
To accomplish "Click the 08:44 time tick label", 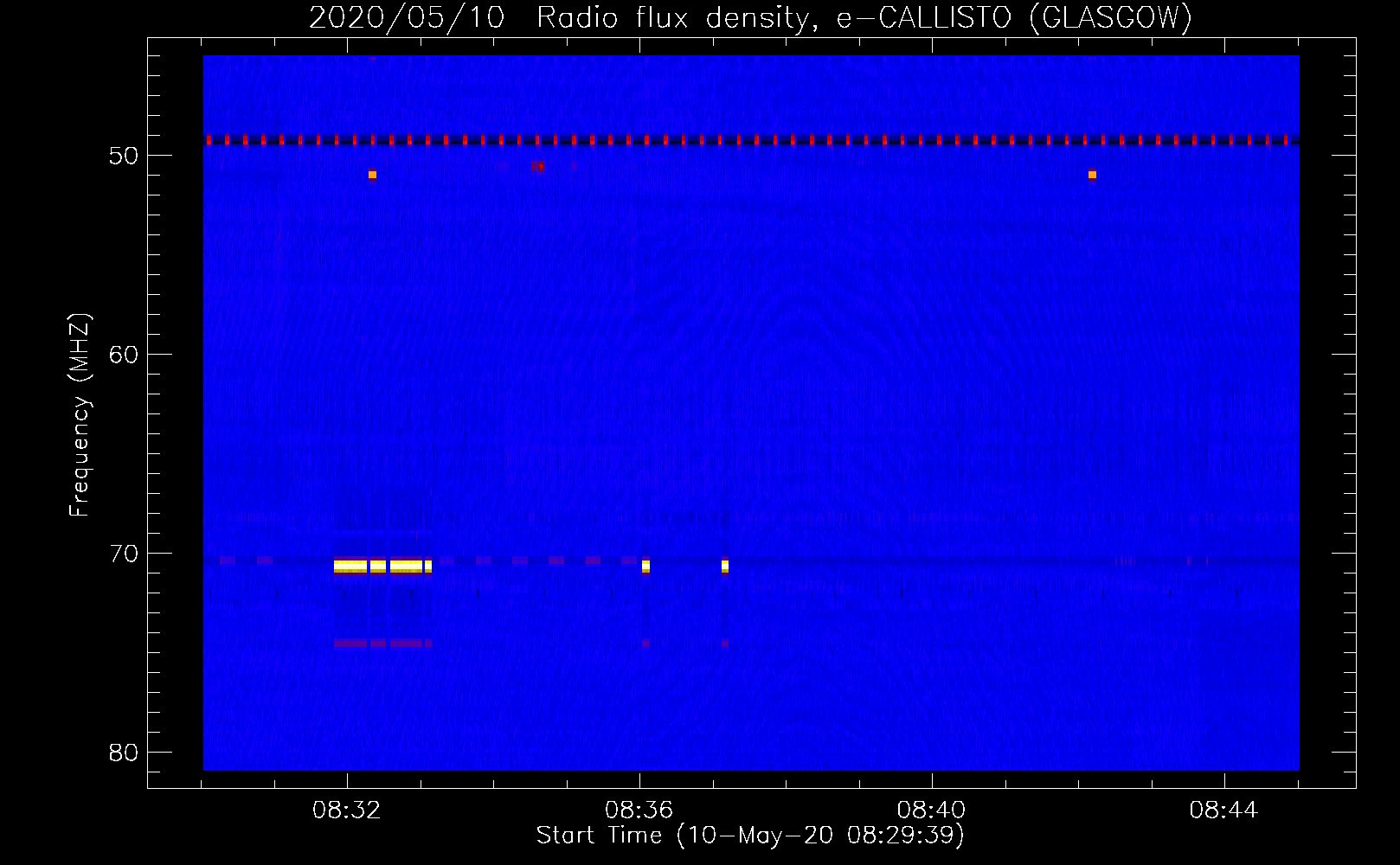I will point(1224,811).
